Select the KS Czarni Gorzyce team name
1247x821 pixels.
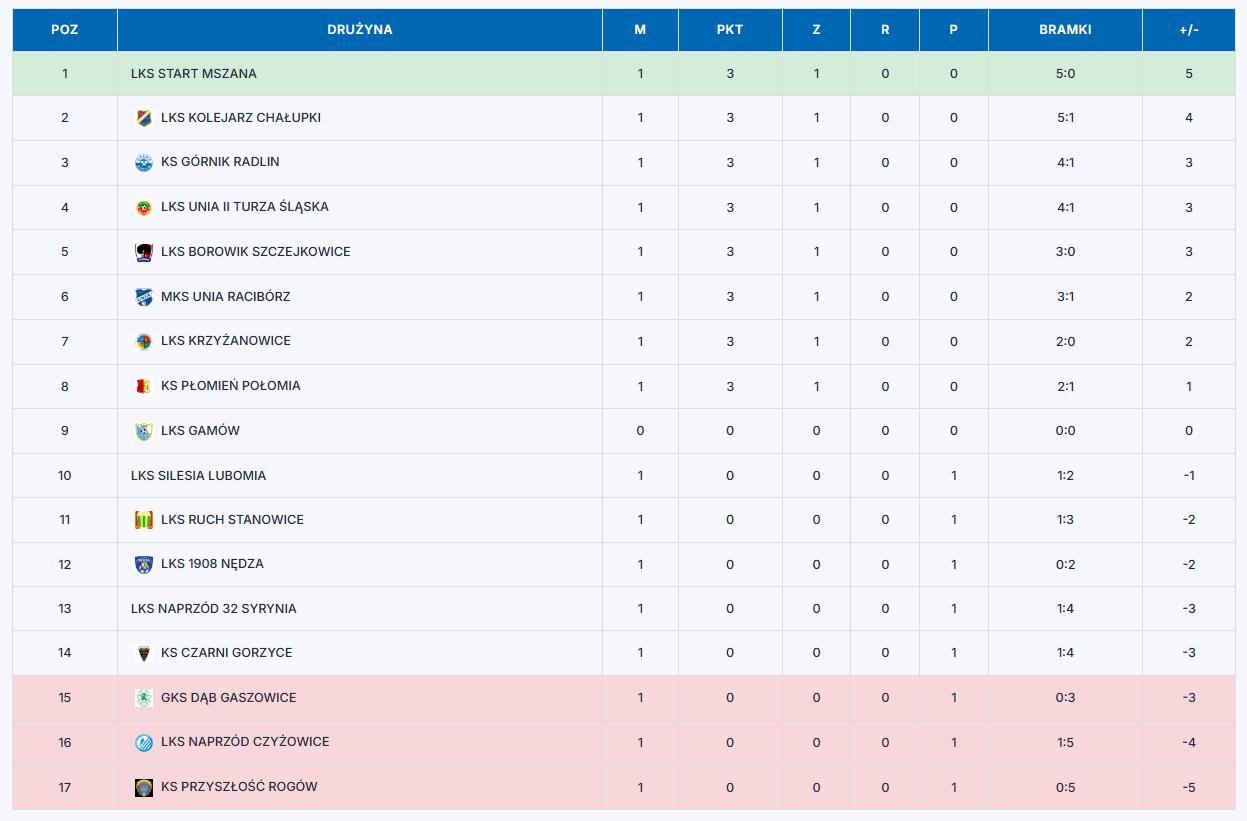[x=227, y=653]
